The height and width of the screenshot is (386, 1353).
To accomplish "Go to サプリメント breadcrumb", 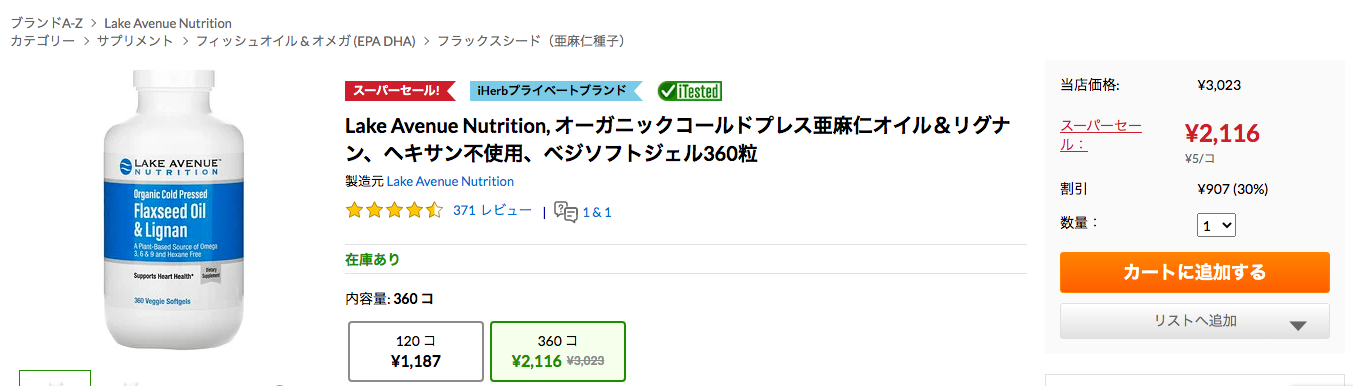I will point(135,41).
